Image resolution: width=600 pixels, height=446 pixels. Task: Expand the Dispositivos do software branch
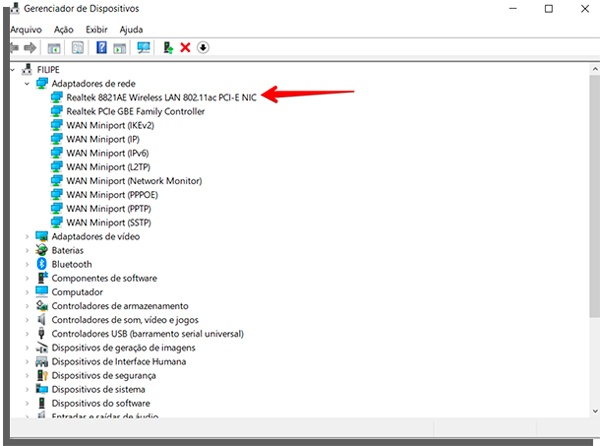(27, 403)
